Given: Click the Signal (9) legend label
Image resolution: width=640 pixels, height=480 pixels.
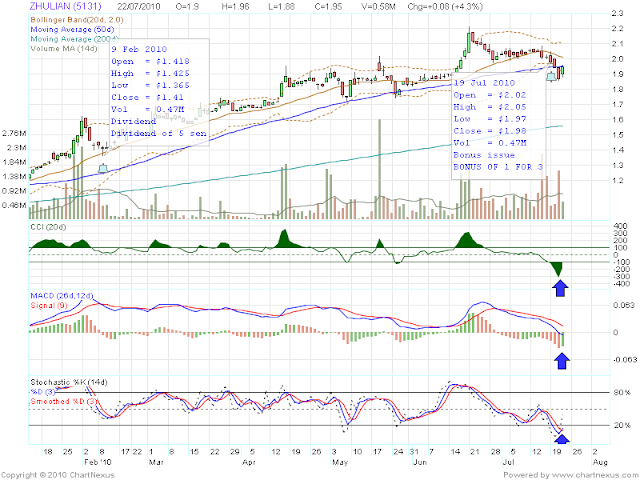Looking at the screenshot, I should (x=49, y=305).
